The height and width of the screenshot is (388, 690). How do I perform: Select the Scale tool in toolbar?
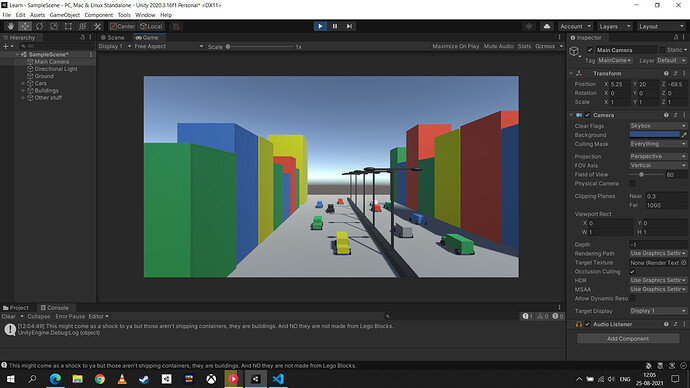pos(54,26)
